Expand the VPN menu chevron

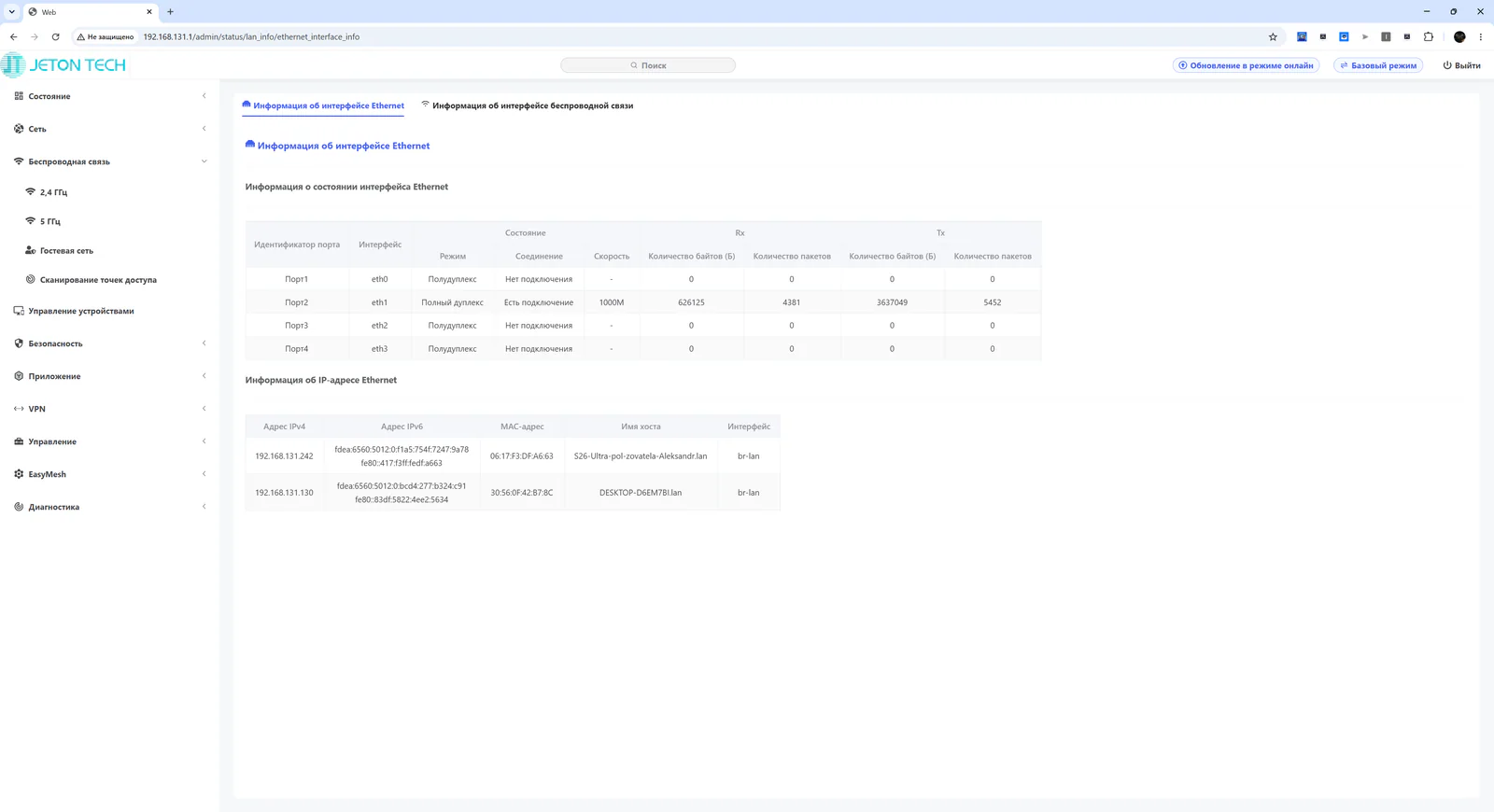tap(204, 409)
